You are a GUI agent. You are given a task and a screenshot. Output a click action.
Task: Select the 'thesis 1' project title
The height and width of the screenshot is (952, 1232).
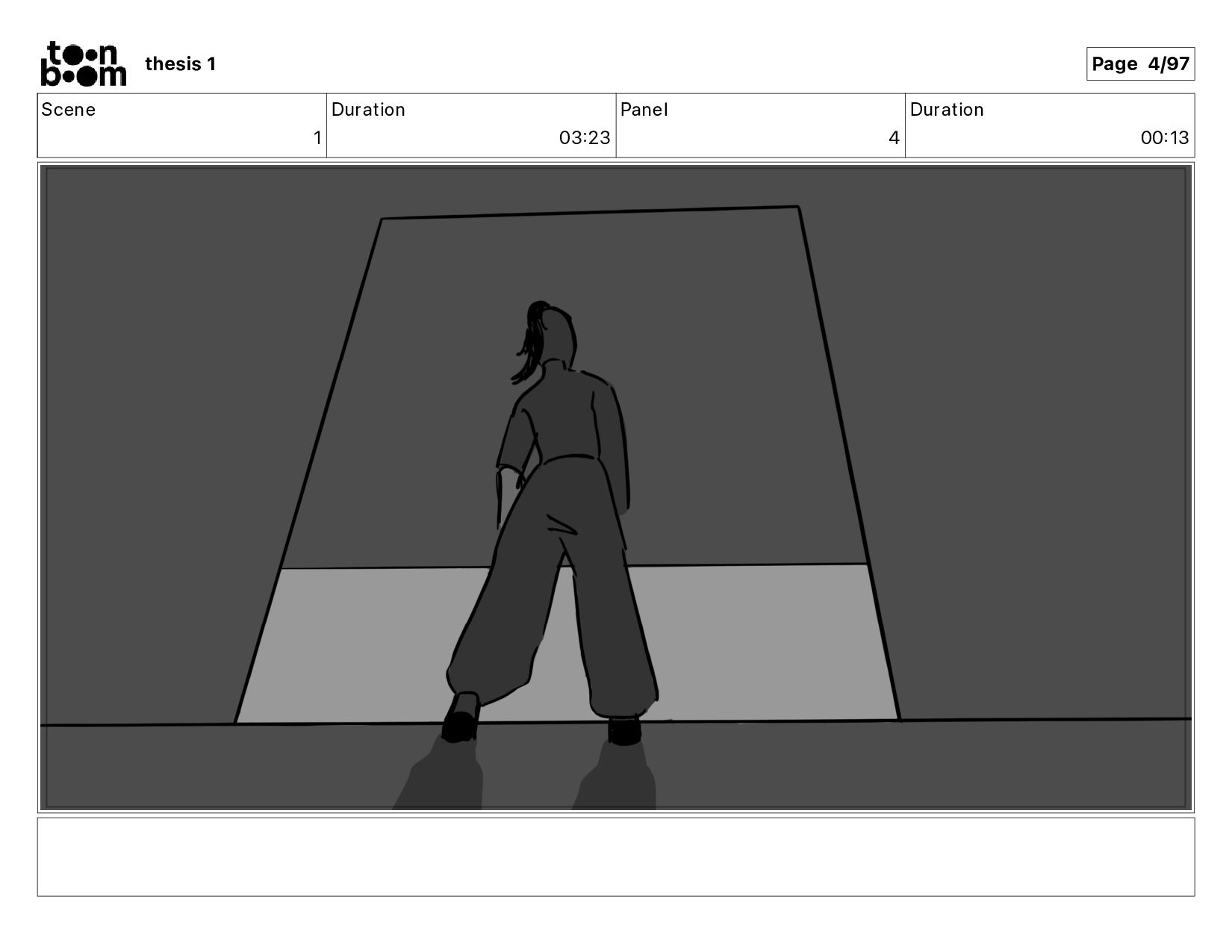(180, 64)
